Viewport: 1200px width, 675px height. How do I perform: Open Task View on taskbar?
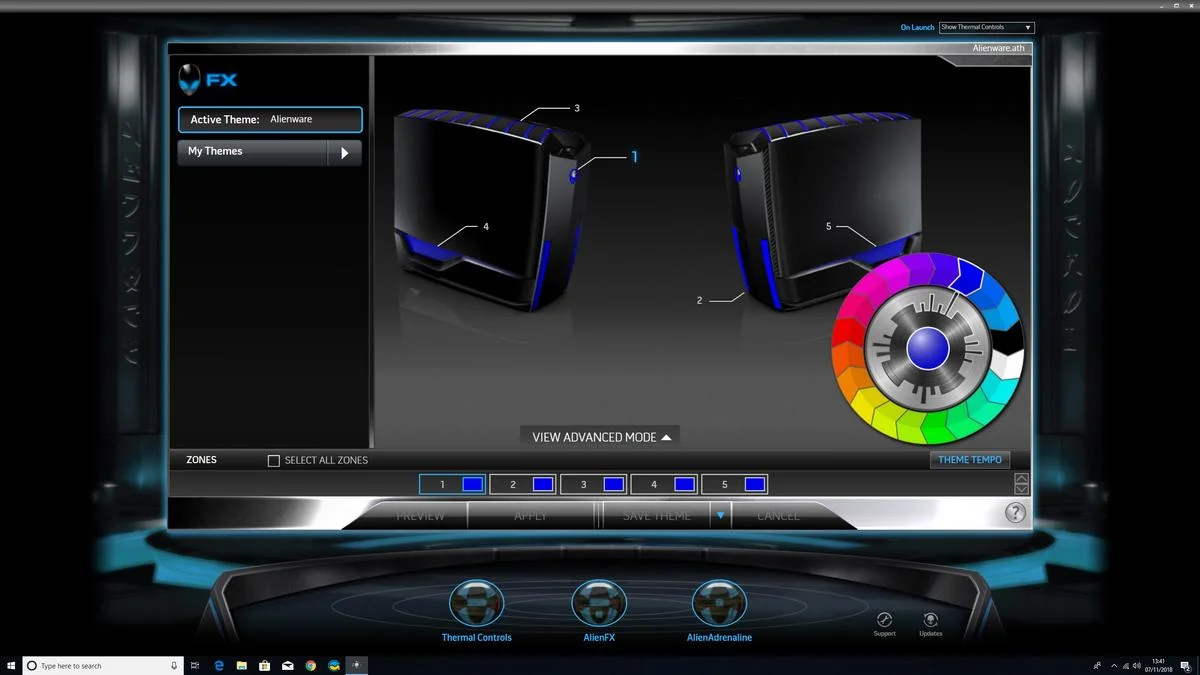tap(195, 665)
